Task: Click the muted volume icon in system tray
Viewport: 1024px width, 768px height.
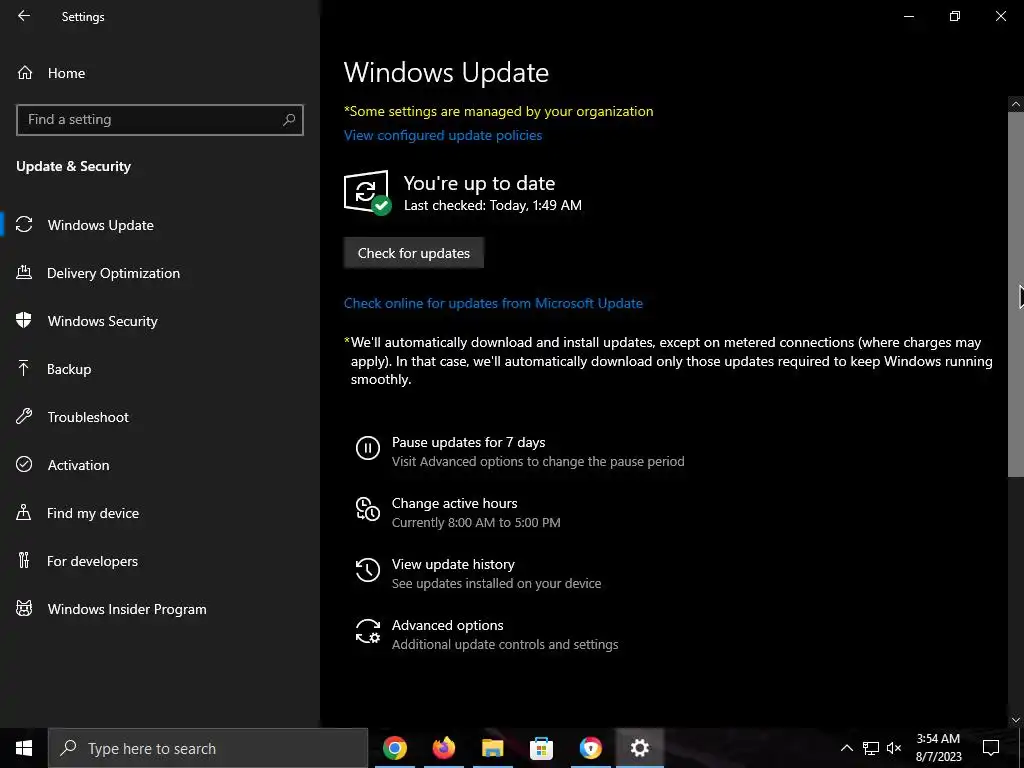Action: (894, 748)
